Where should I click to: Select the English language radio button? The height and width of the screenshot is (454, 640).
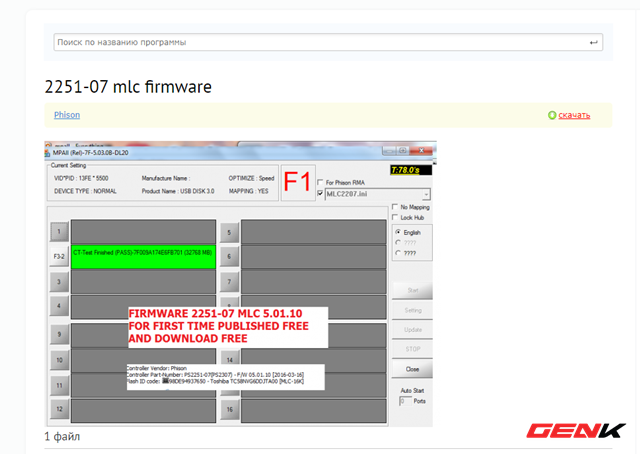click(x=398, y=232)
